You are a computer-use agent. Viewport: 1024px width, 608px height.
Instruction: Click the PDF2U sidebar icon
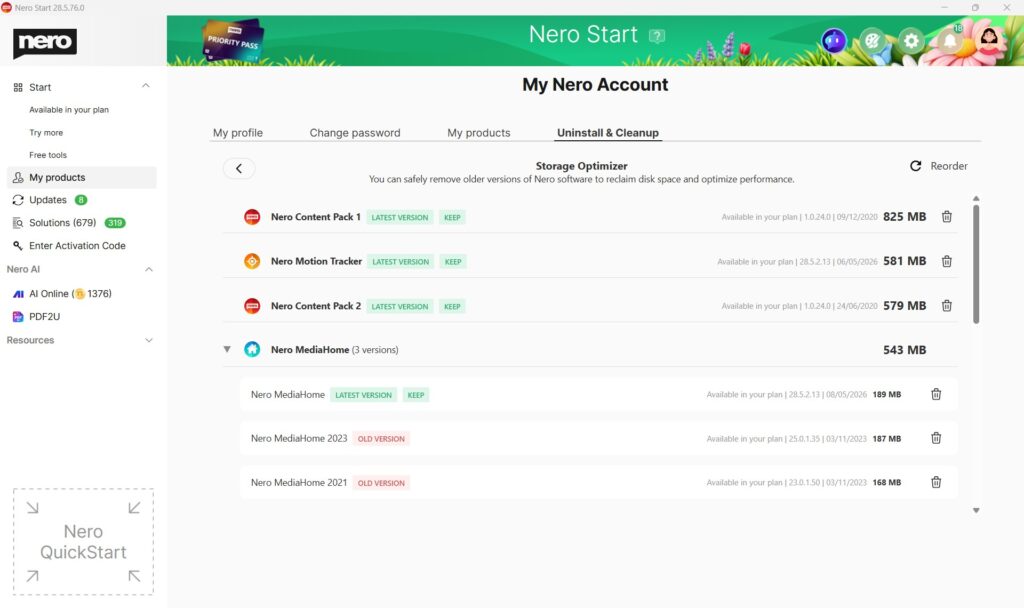[18, 317]
